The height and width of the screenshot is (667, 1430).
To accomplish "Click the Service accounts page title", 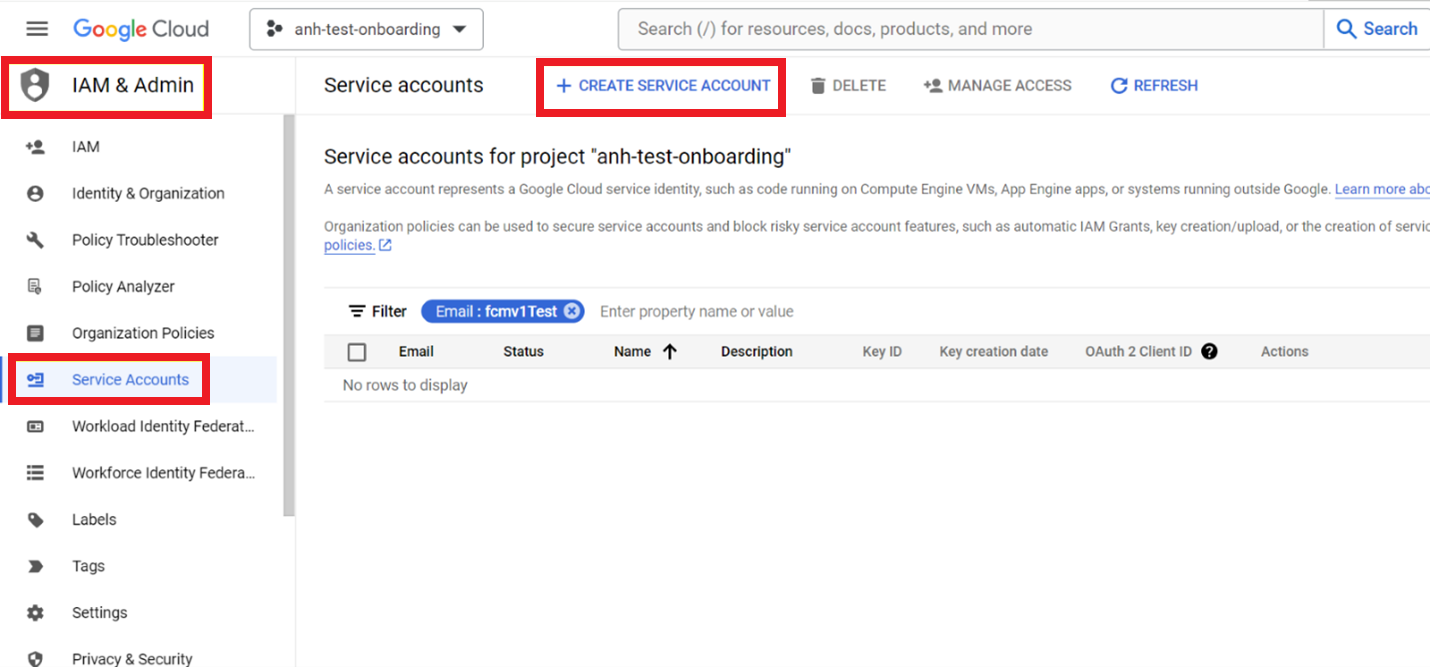I will tap(404, 86).
